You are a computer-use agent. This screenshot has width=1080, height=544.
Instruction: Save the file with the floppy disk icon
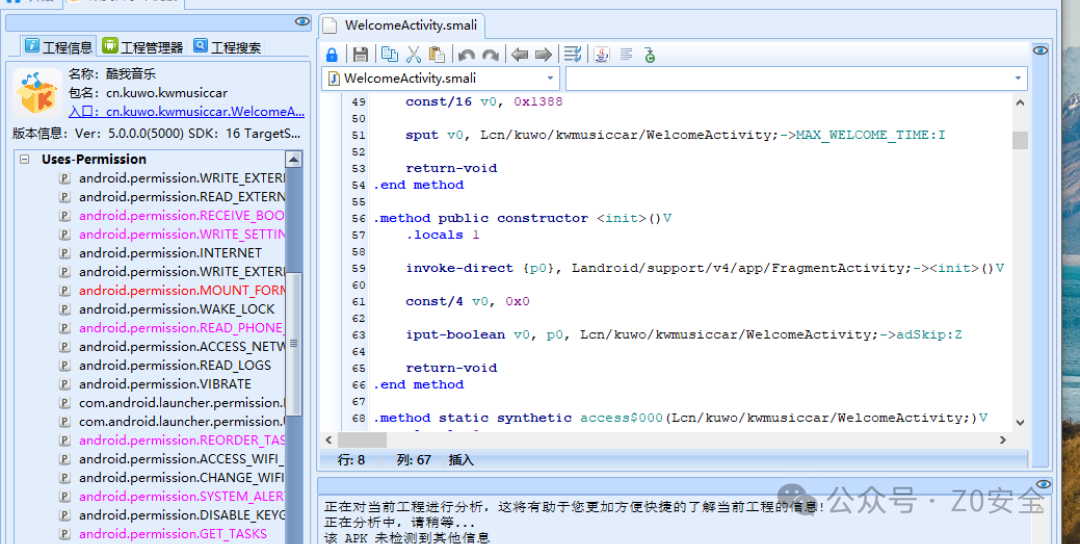click(360, 54)
